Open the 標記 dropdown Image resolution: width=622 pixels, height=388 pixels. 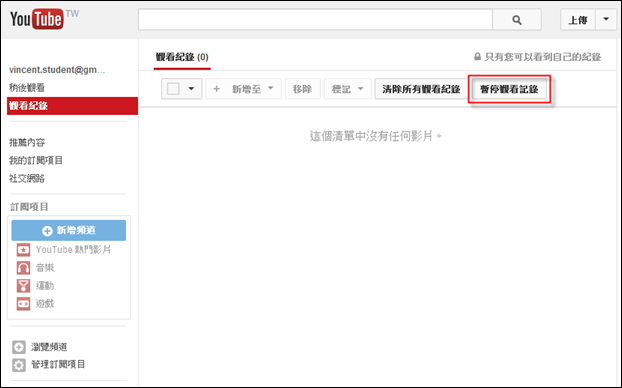[347, 89]
